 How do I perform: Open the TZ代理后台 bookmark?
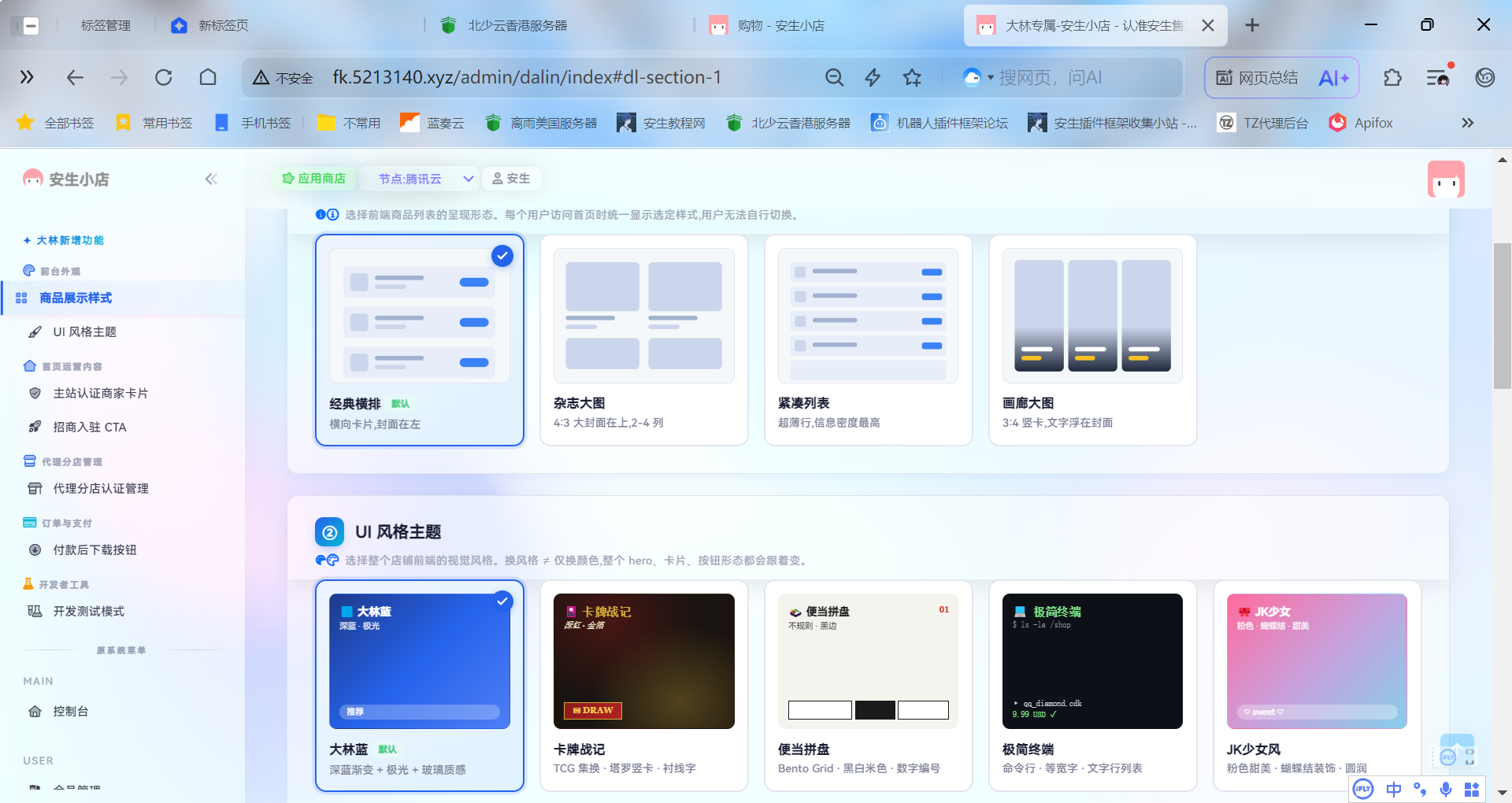(1262, 123)
